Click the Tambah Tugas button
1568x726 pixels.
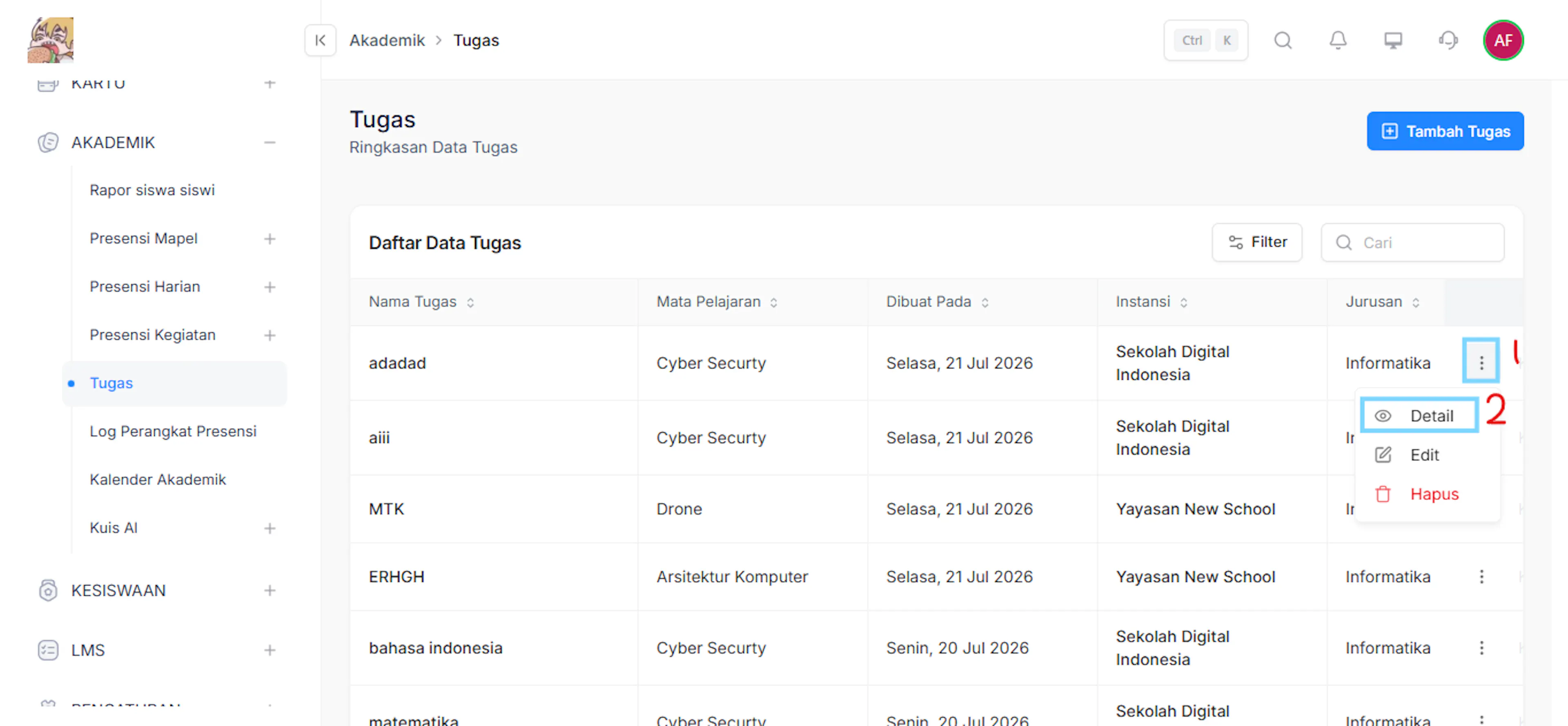[x=1445, y=131]
